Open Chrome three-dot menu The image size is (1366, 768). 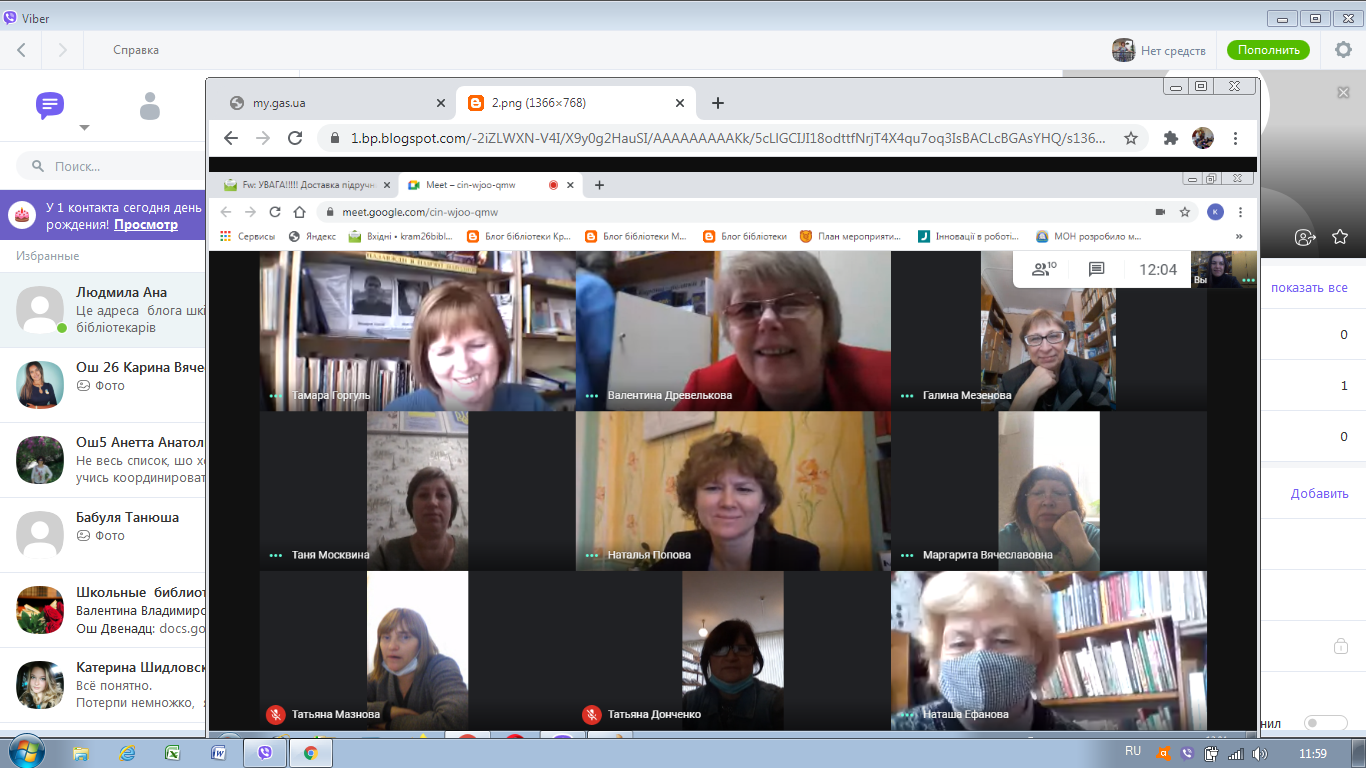point(1236,139)
